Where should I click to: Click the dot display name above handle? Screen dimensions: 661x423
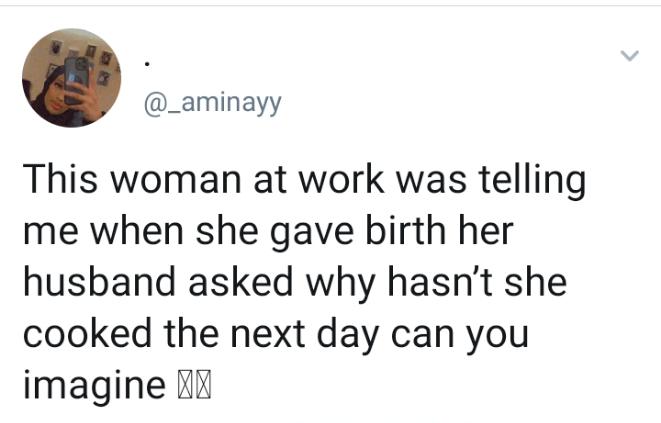(x=146, y=65)
